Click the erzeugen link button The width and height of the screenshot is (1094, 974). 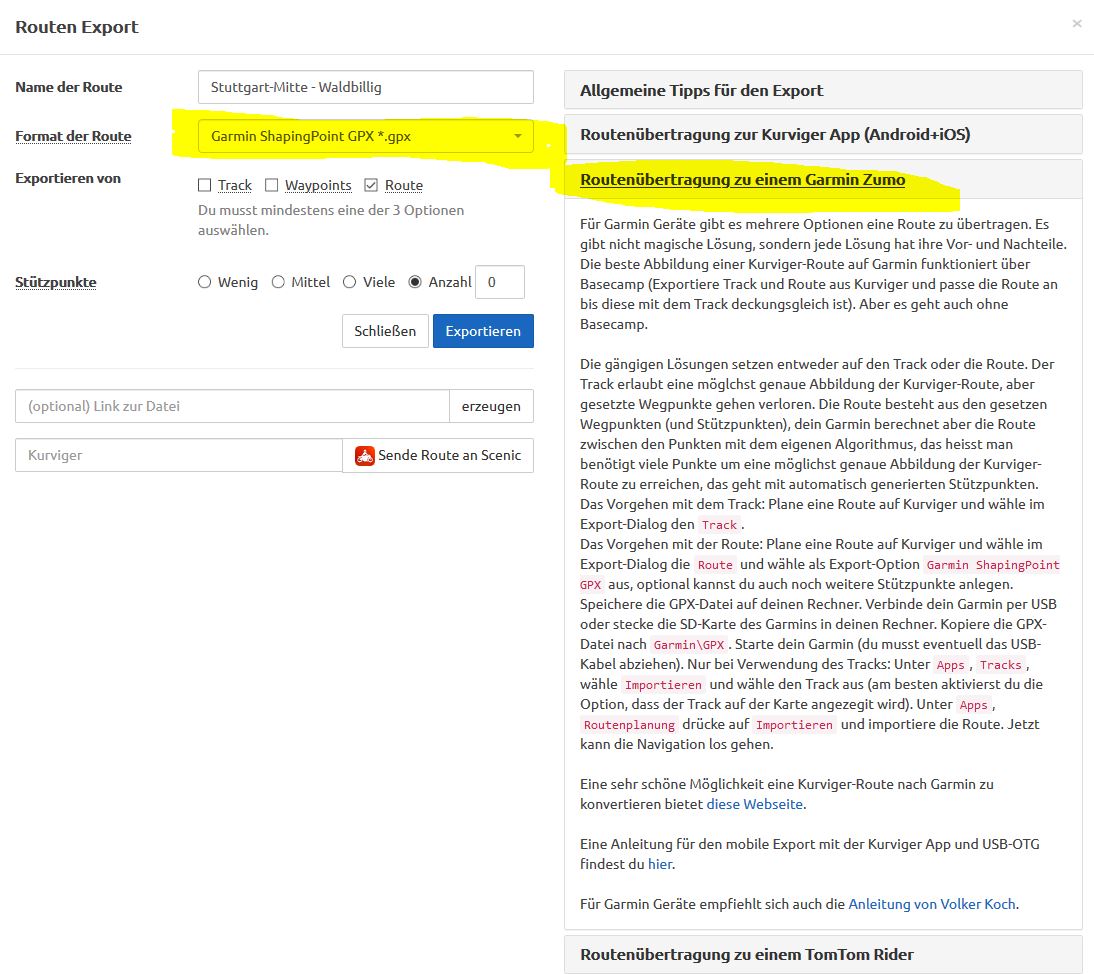pyautogui.click(x=491, y=406)
